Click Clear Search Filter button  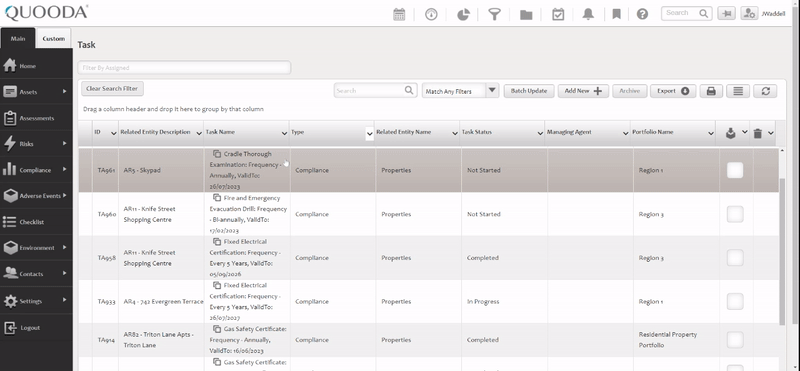[112, 88]
